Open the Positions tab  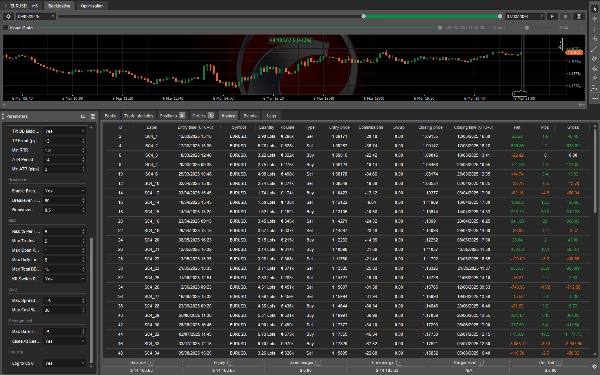pyautogui.click(x=172, y=116)
